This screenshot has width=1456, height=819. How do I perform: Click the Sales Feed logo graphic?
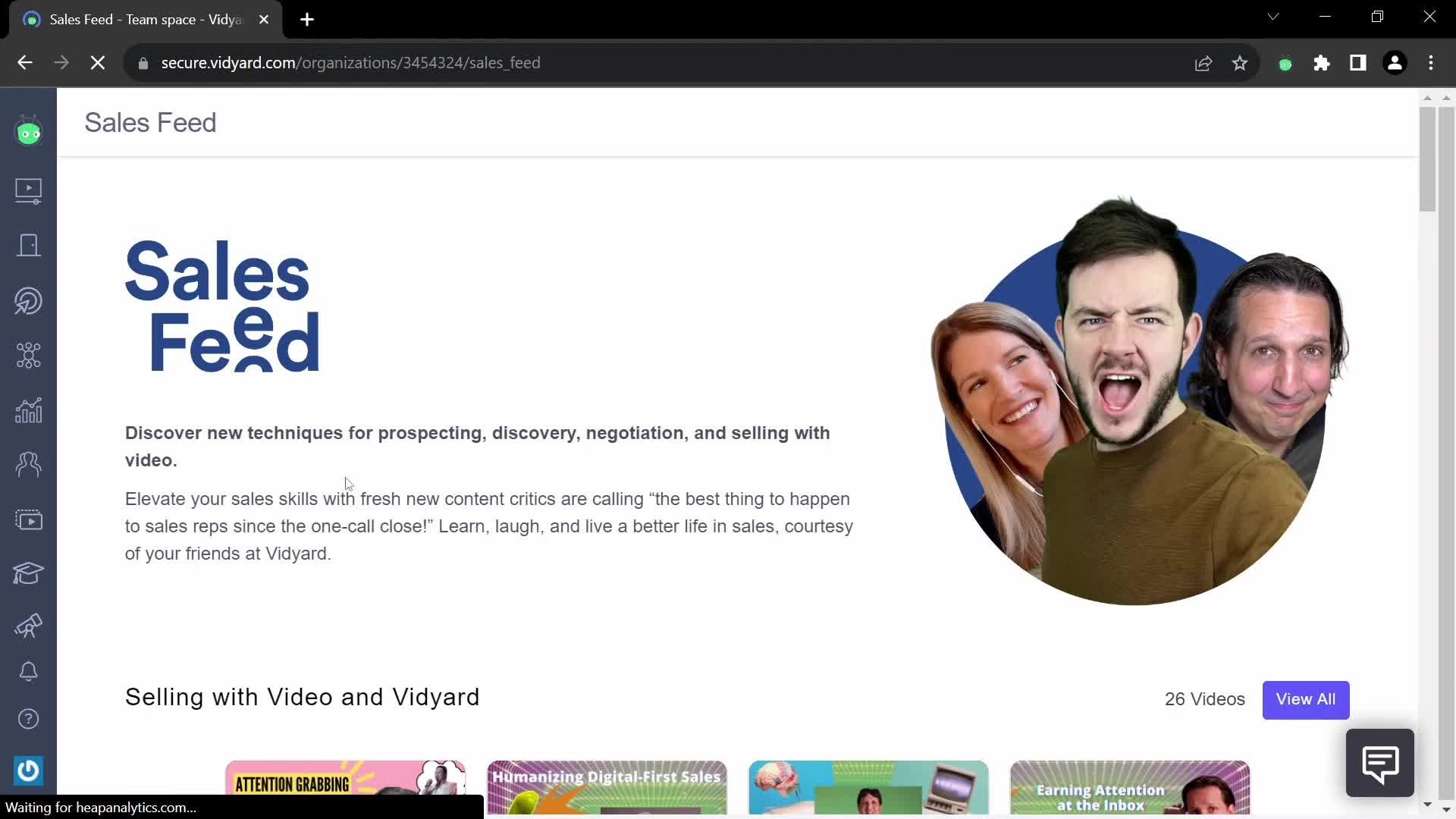click(222, 306)
